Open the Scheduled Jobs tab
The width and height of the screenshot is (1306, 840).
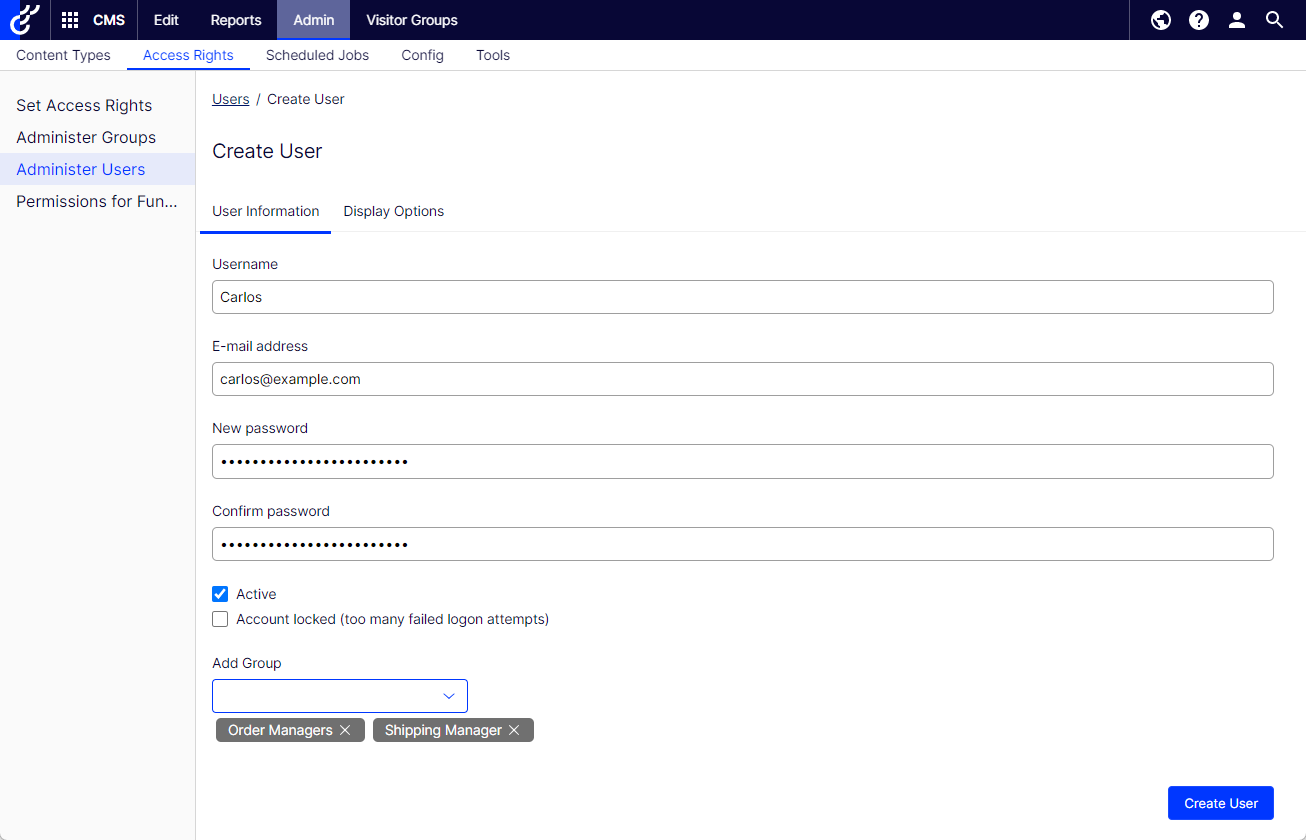pos(317,55)
